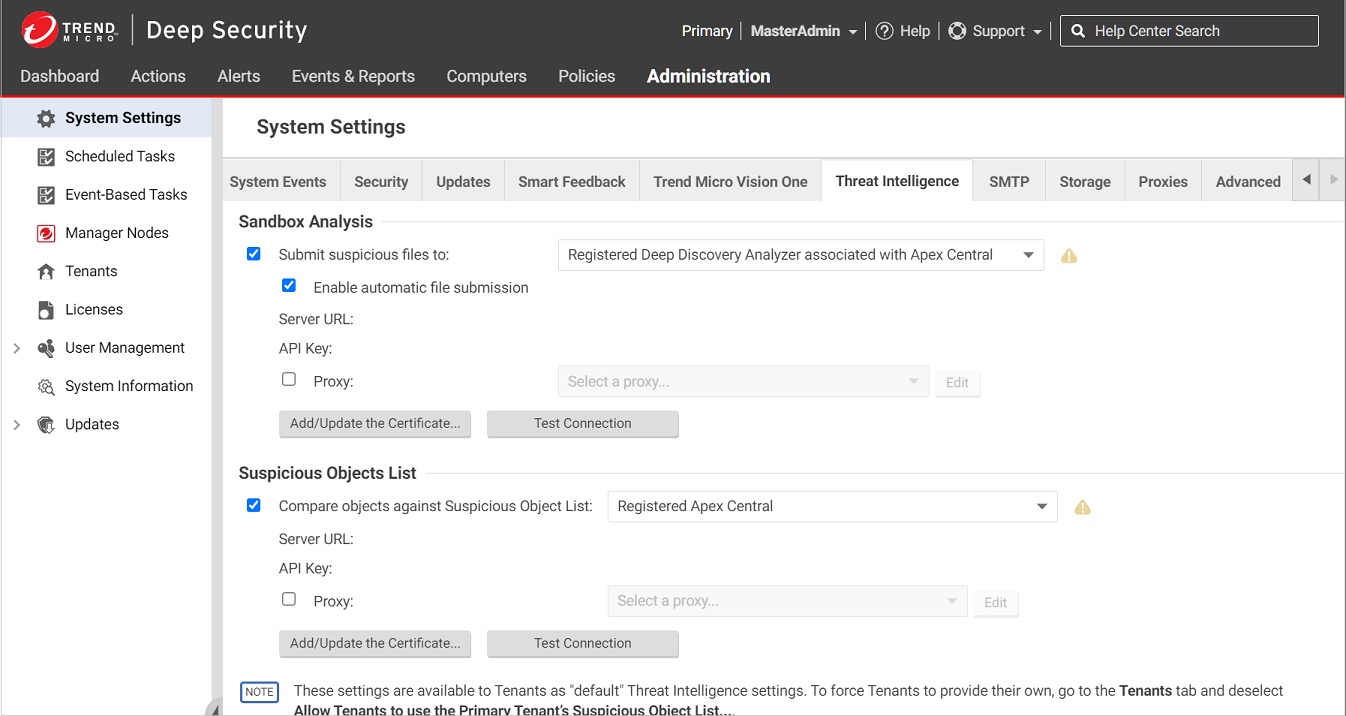The image size is (1346, 716).
Task: Click Test Connection under Sandbox Analysis
Action: 582,424
